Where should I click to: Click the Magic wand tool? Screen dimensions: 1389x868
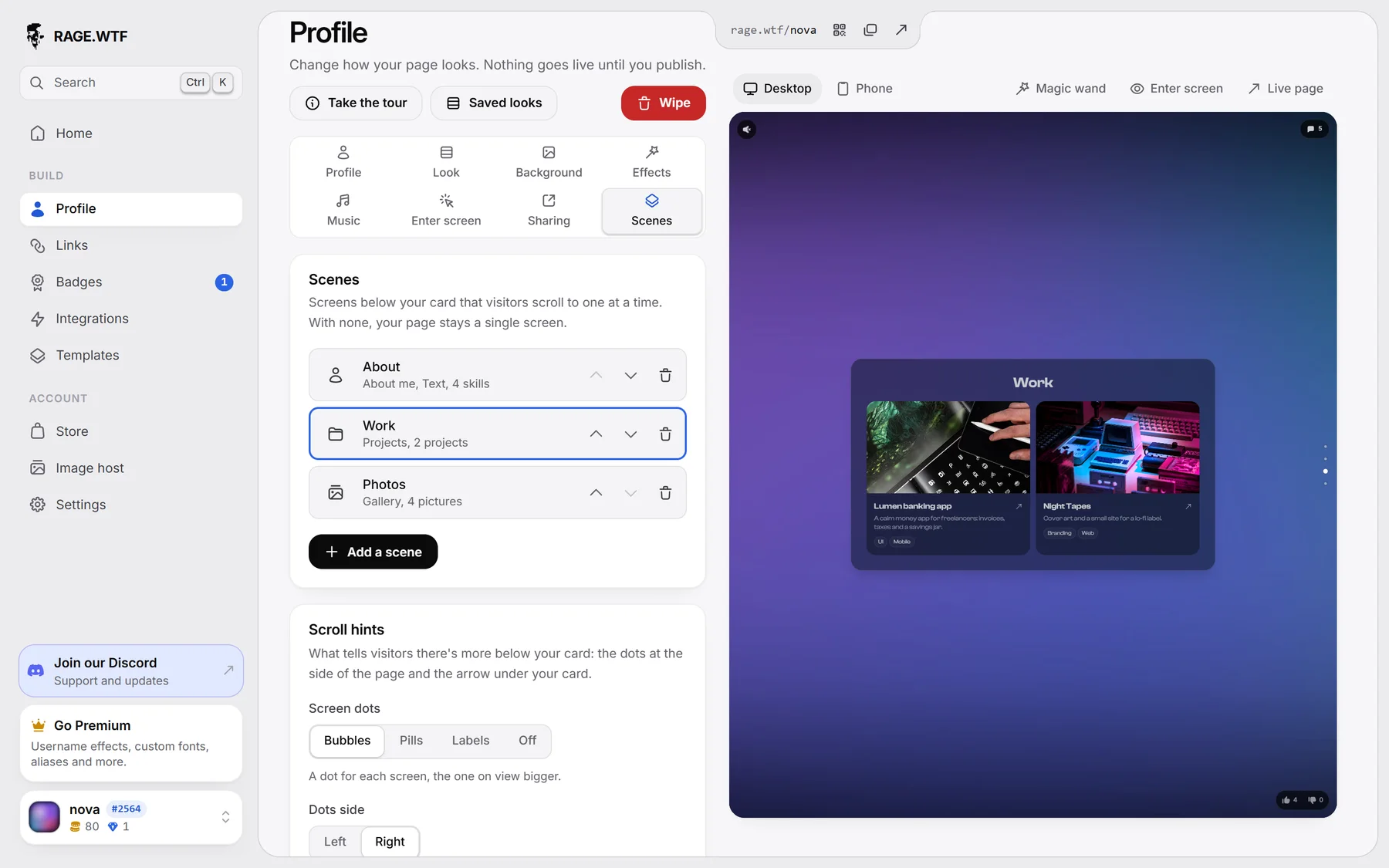click(1060, 89)
